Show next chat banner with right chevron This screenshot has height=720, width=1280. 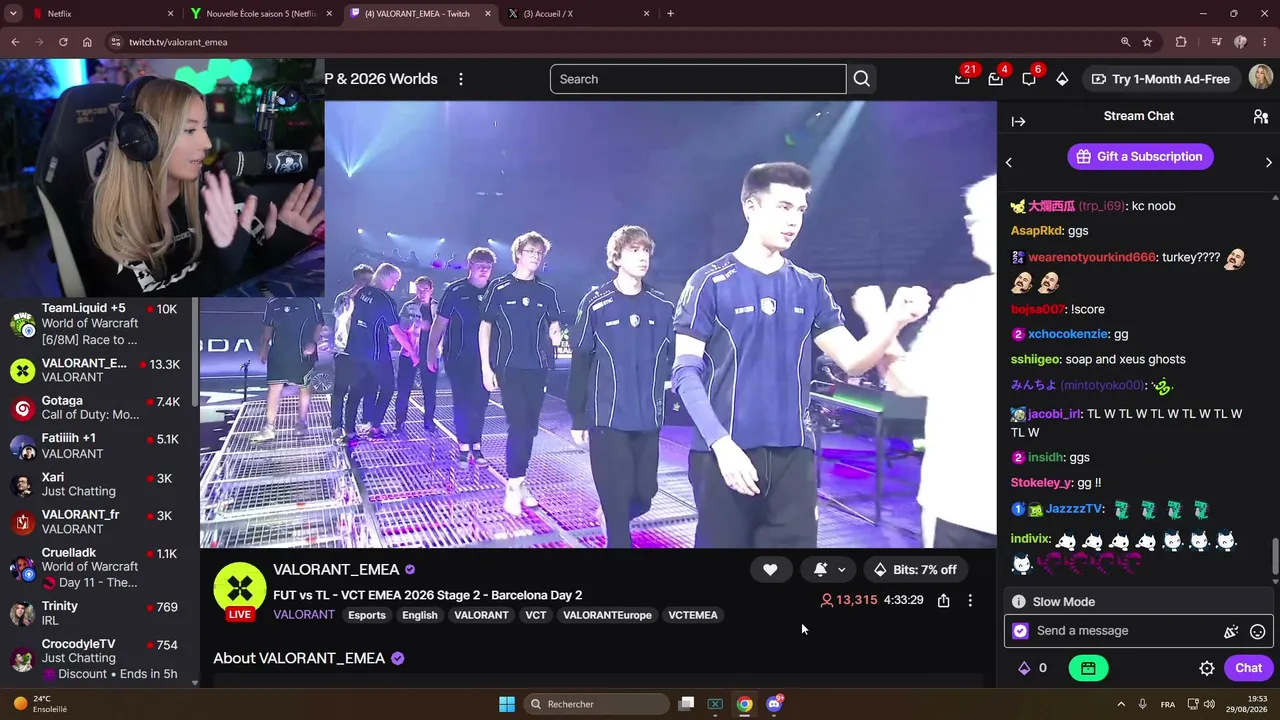[1268, 162]
